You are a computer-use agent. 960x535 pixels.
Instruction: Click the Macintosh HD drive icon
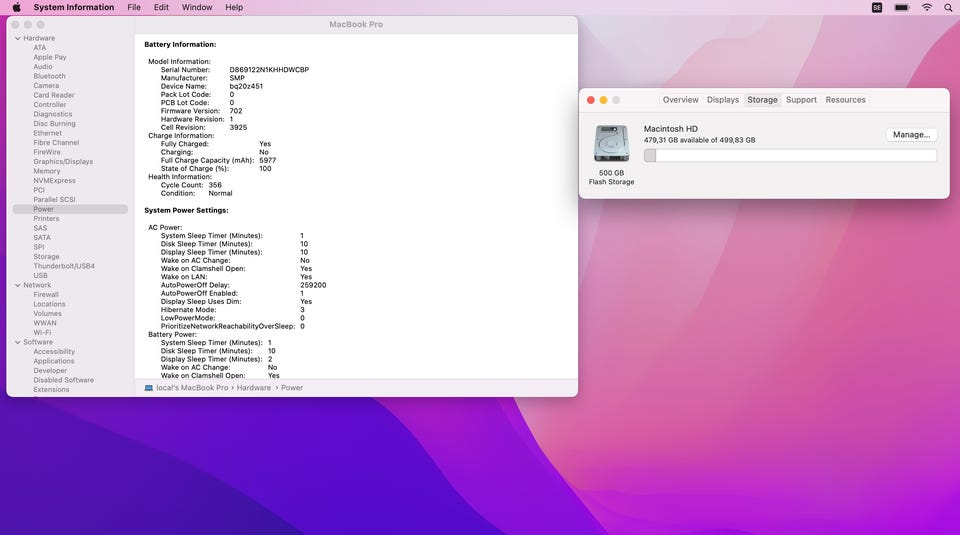[611, 143]
